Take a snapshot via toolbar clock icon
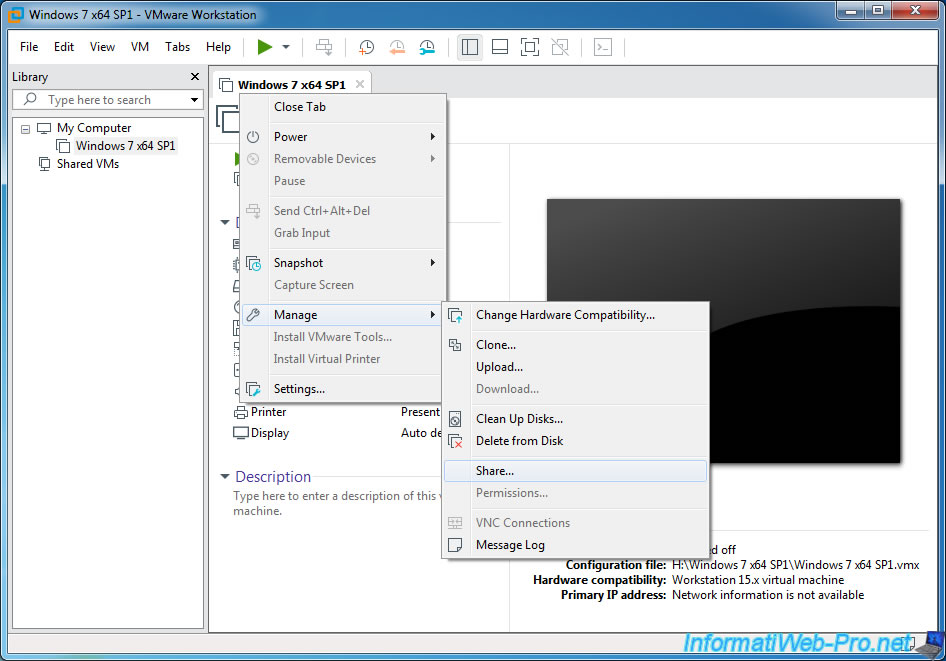The width and height of the screenshot is (946, 661). pos(366,47)
